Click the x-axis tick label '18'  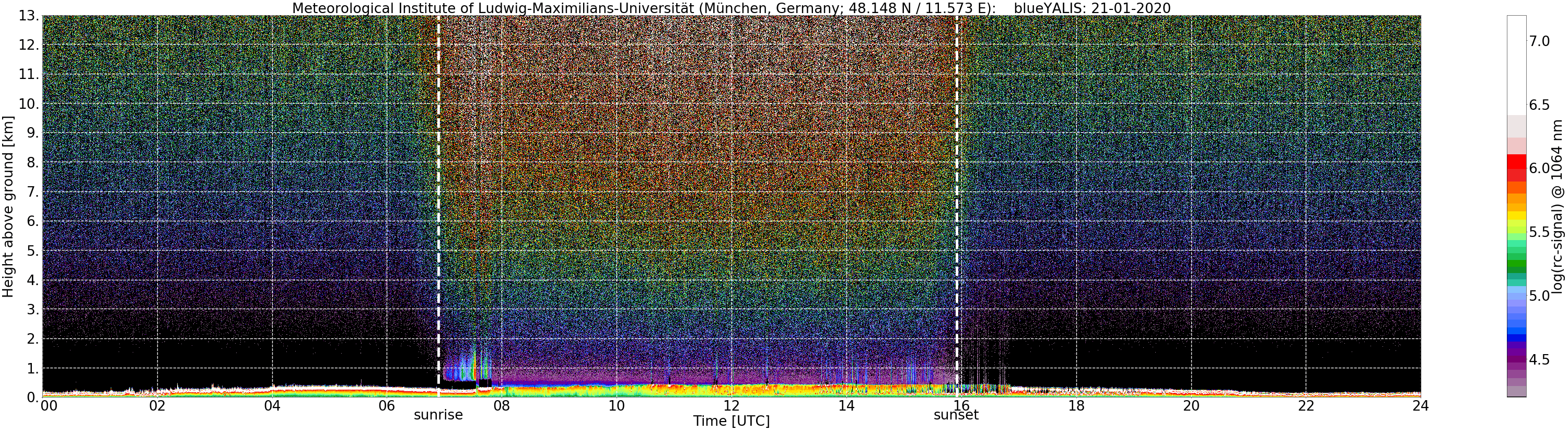[1076, 406]
